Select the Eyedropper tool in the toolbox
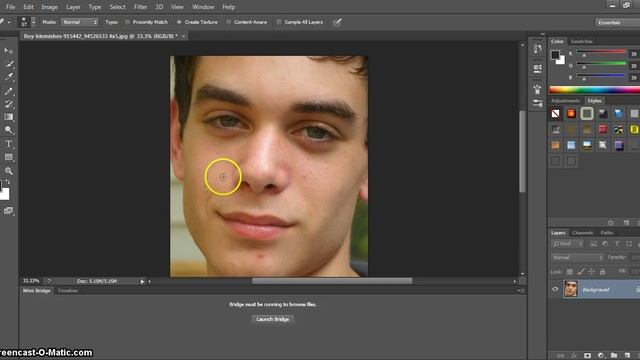 [x=8, y=77]
